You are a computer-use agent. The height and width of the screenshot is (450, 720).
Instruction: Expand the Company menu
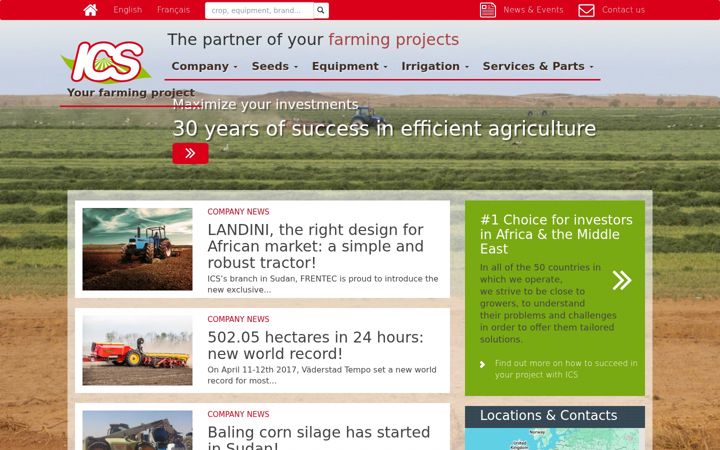[x=204, y=66]
